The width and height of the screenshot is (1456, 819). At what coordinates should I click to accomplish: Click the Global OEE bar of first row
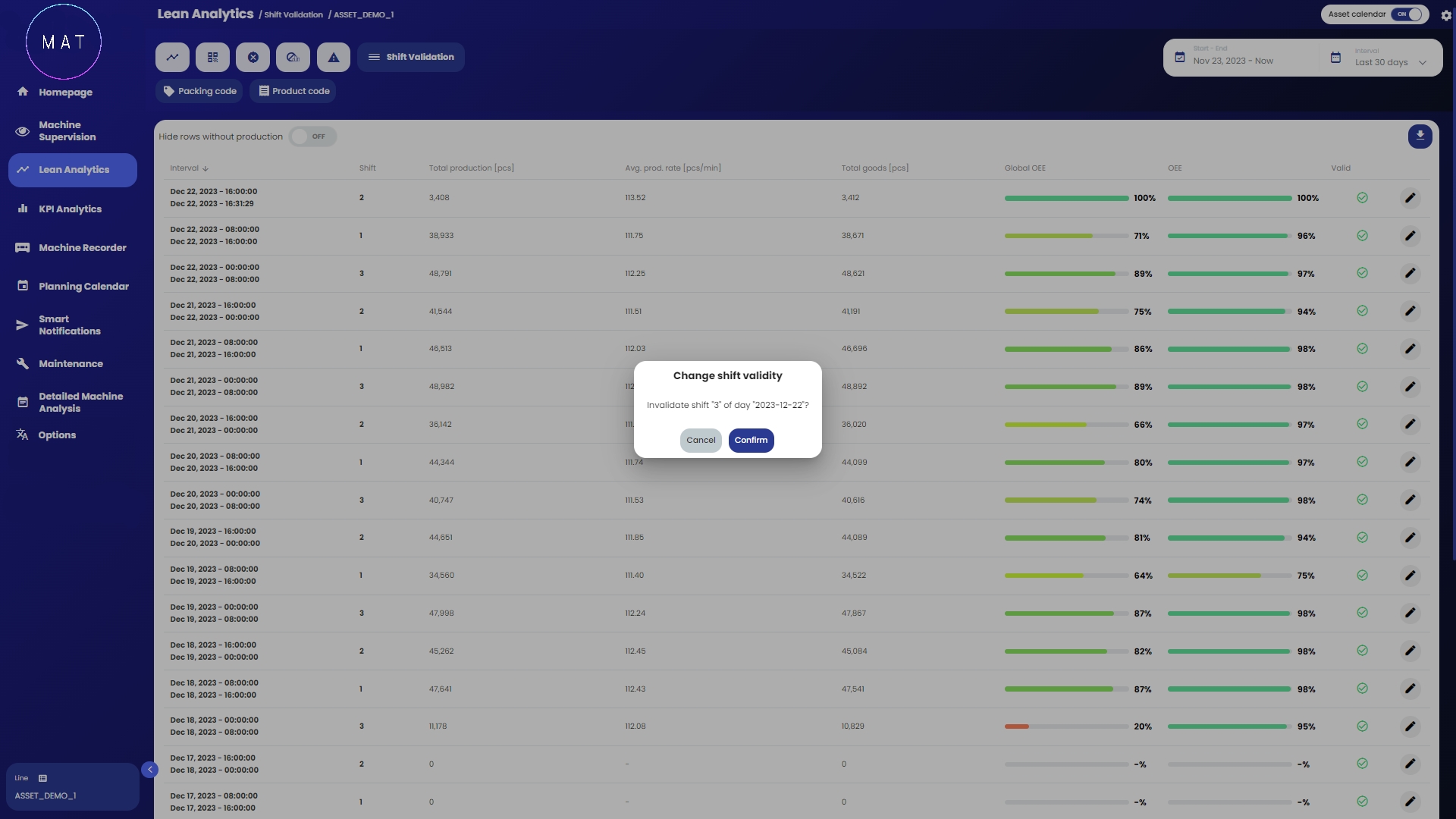1066,198
